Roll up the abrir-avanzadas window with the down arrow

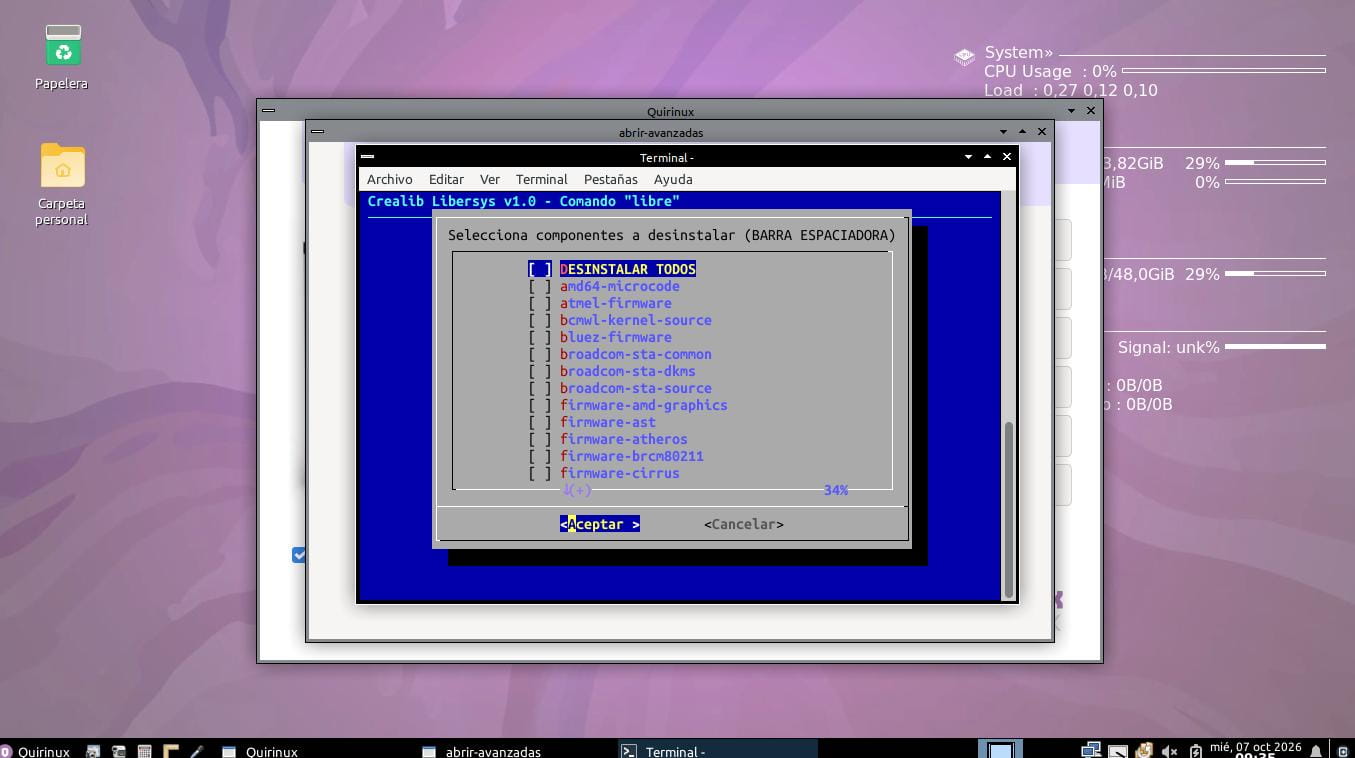pyautogui.click(x=1003, y=132)
